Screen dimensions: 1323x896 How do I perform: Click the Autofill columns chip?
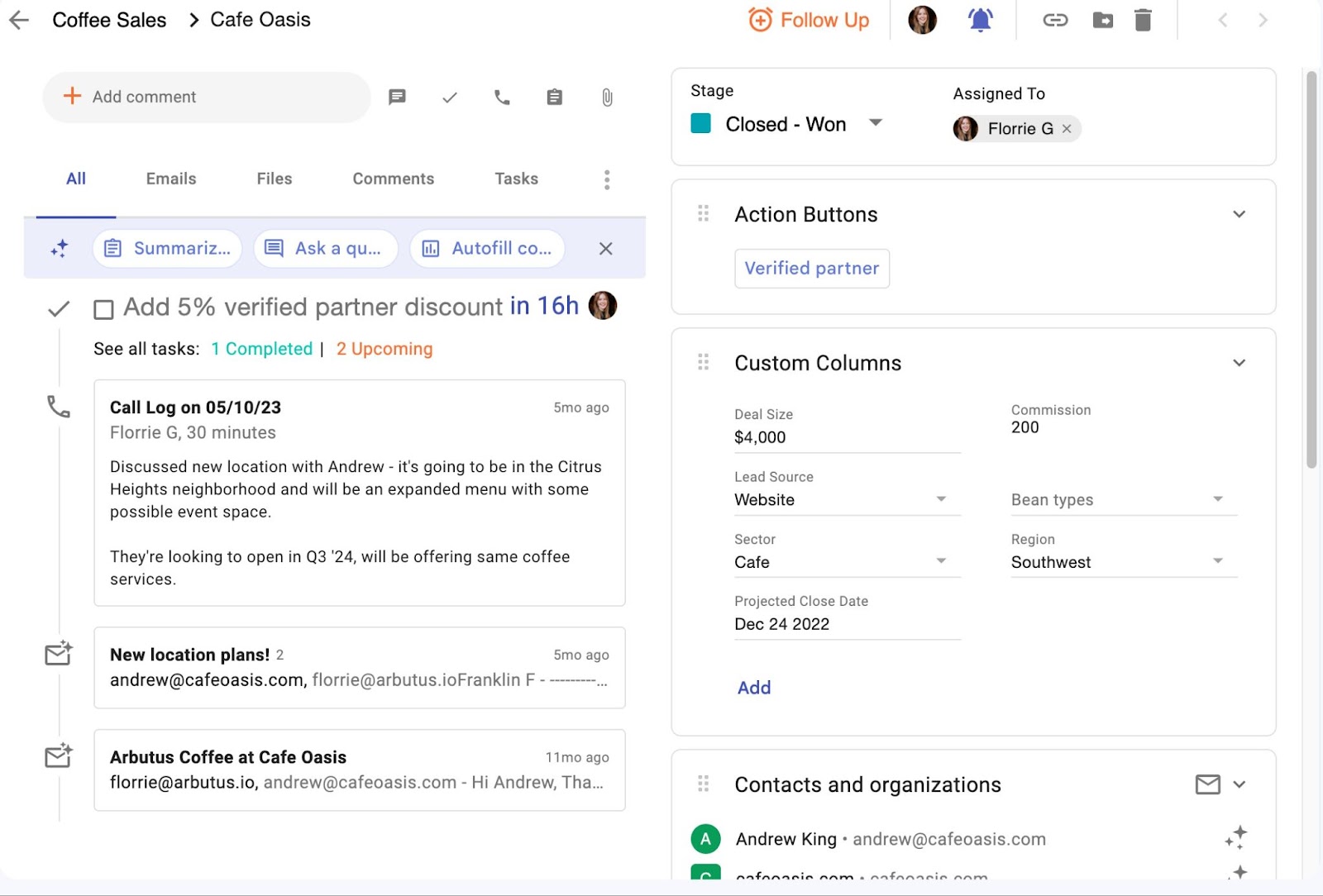(487, 248)
